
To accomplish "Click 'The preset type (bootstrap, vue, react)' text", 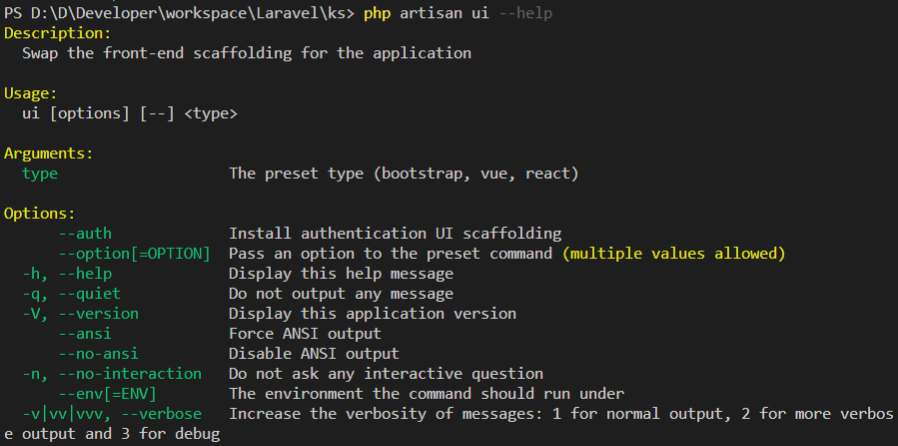I will pyautogui.click(x=404, y=173).
